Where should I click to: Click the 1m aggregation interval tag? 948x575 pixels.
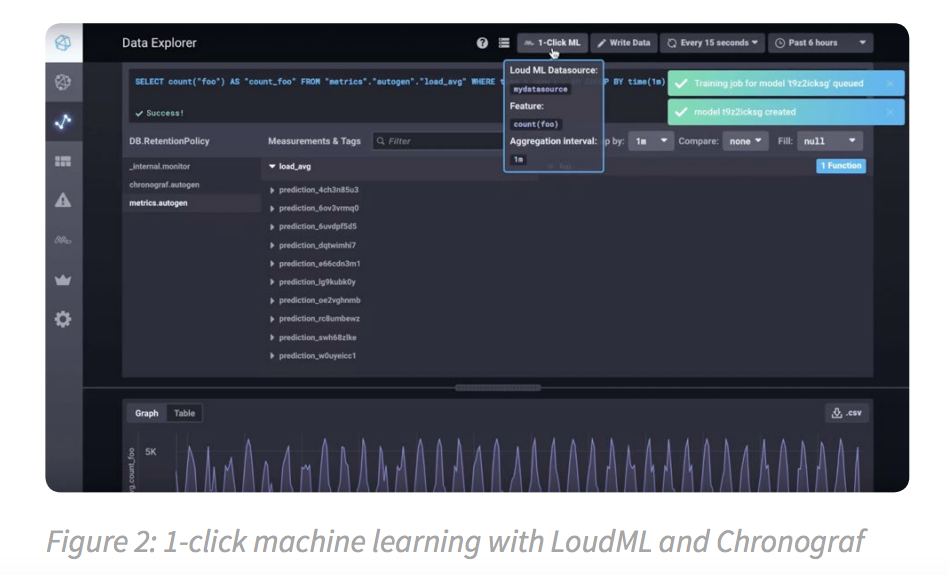click(x=518, y=160)
